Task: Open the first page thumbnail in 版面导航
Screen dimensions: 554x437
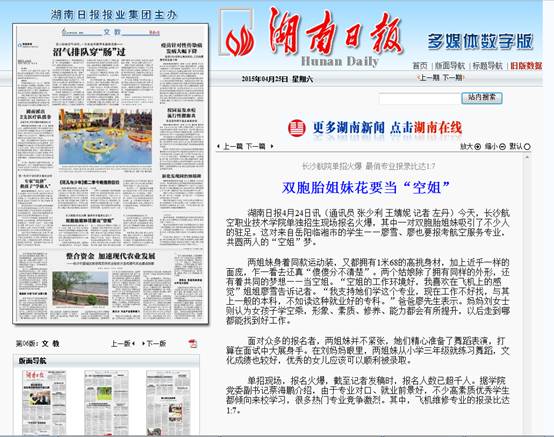Action: point(44,402)
